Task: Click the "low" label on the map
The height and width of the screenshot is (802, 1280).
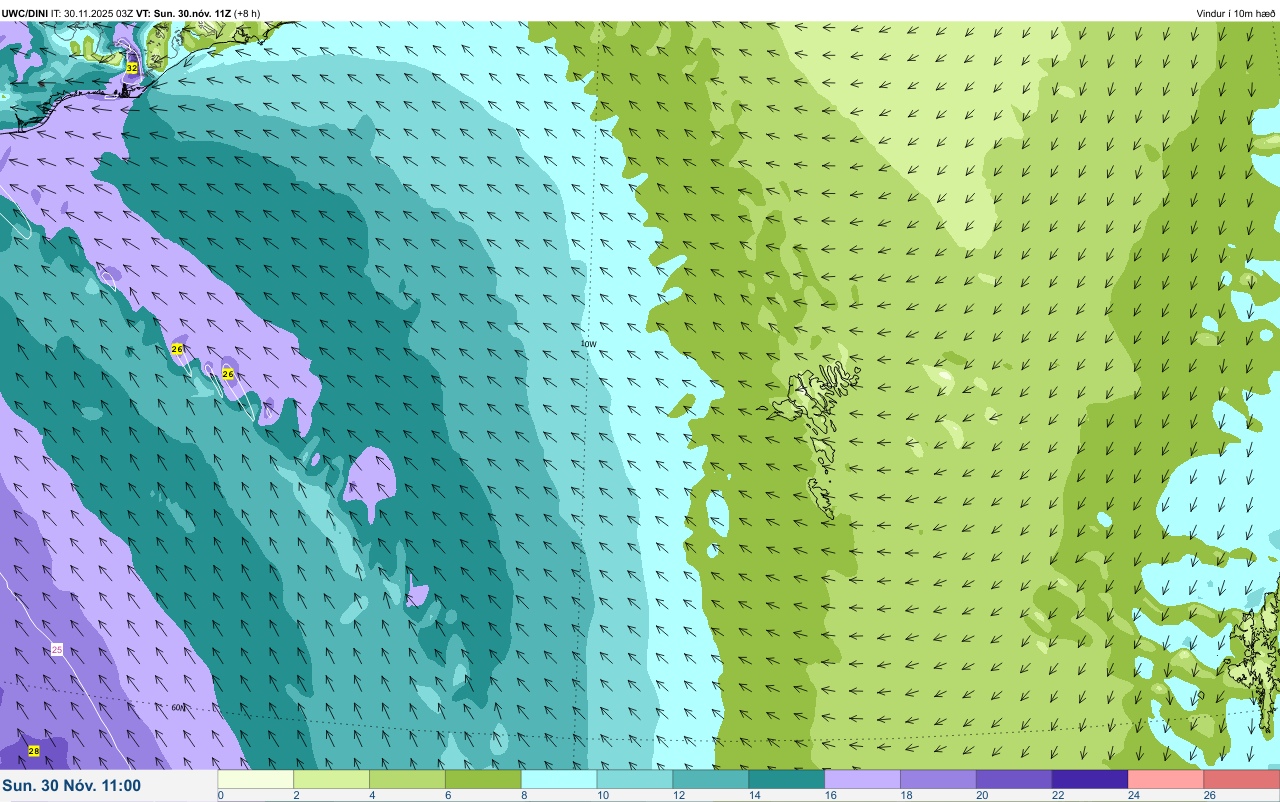Action: pos(589,344)
